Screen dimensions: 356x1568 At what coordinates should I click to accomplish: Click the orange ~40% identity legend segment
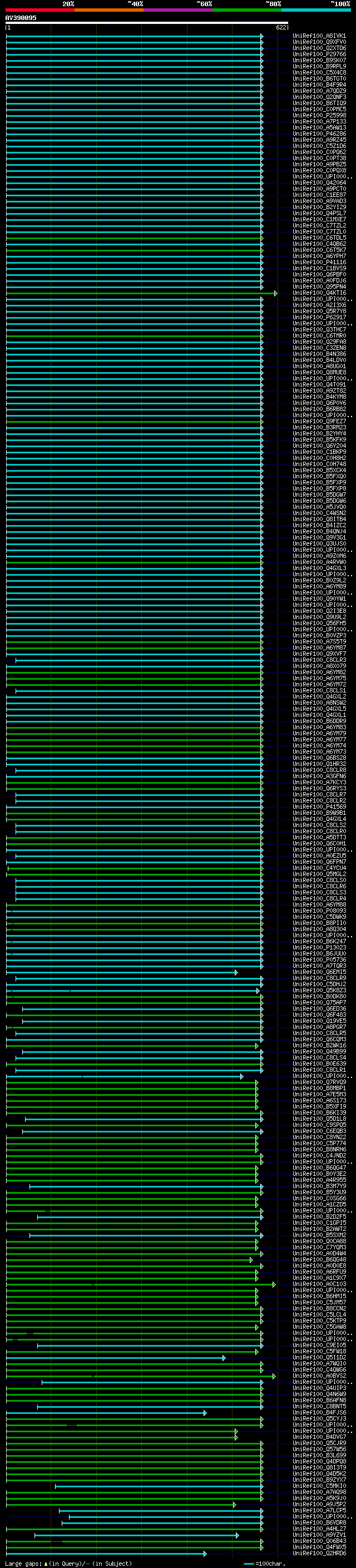pyautogui.click(x=109, y=10)
